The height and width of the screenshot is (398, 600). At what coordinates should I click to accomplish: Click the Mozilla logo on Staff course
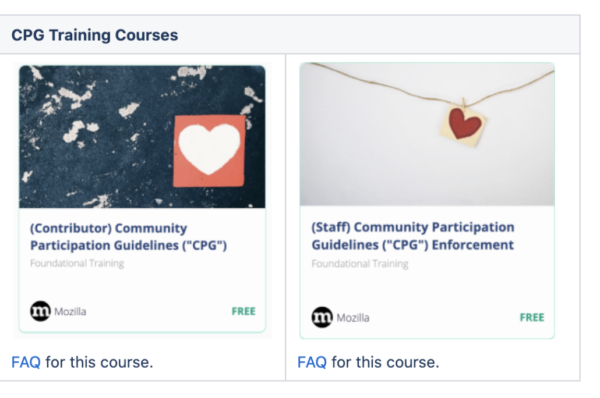click(x=322, y=317)
